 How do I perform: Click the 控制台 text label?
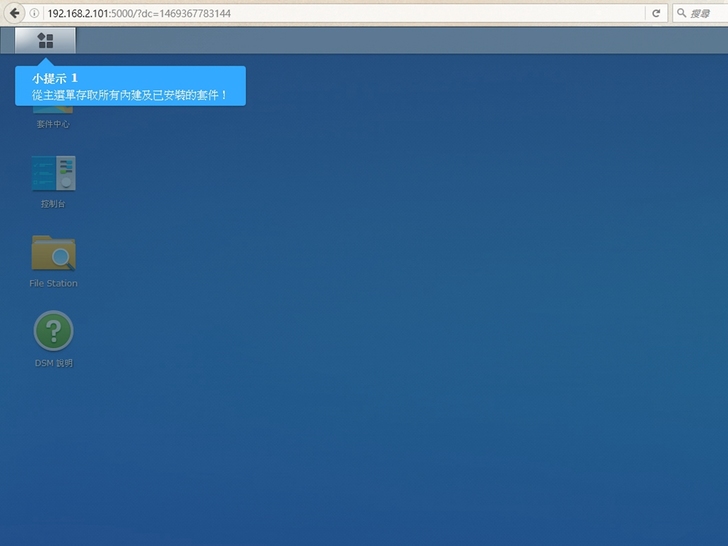pos(53,204)
